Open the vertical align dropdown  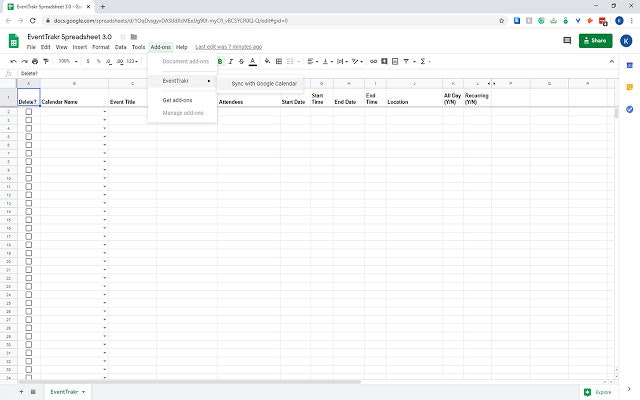[x=328, y=61]
